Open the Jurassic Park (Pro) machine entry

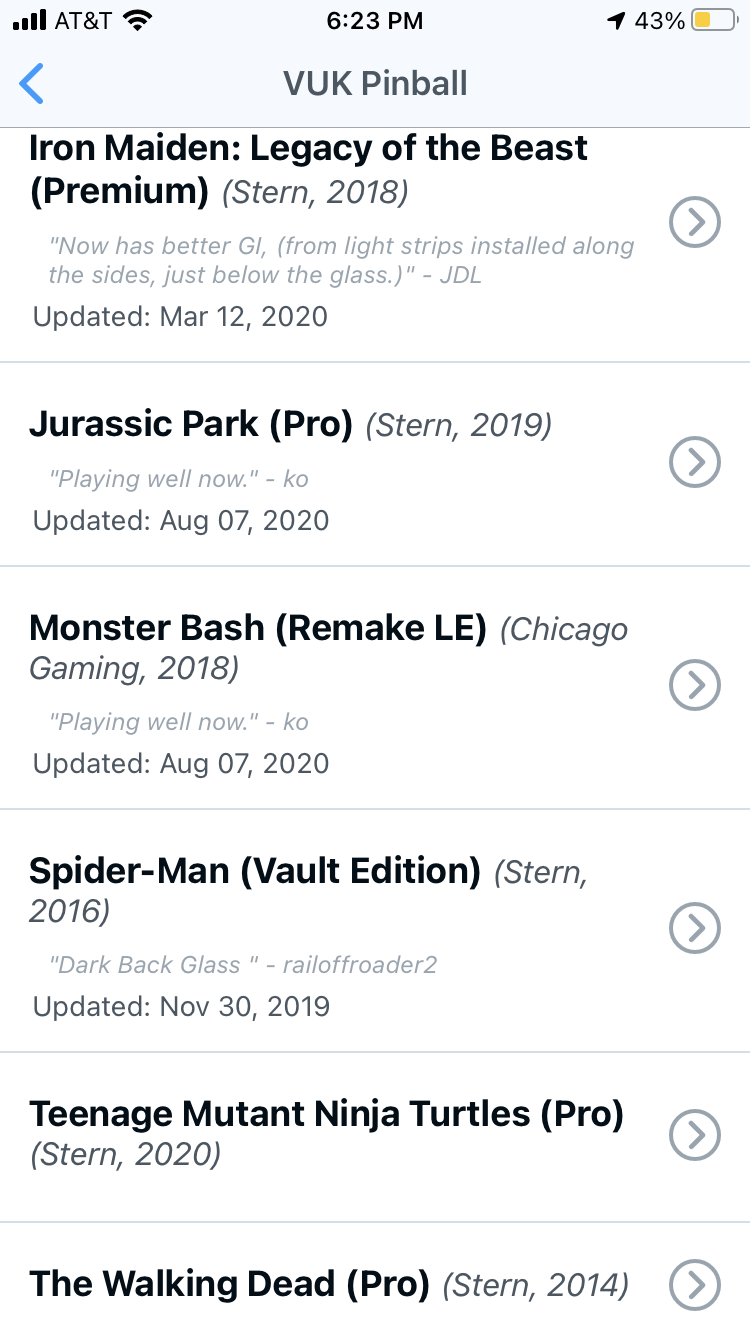[x=191, y=425]
